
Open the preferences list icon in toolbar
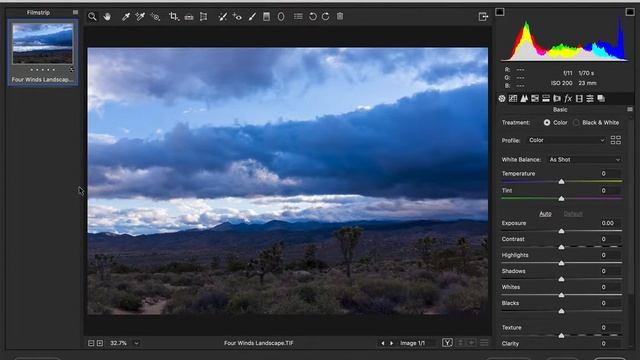(x=298, y=17)
